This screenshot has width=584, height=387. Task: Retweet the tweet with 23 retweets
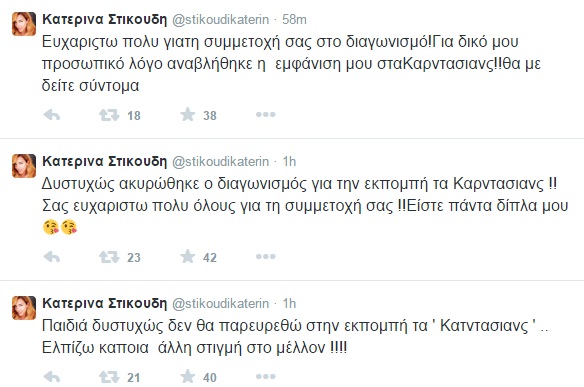click(x=109, y=257)
